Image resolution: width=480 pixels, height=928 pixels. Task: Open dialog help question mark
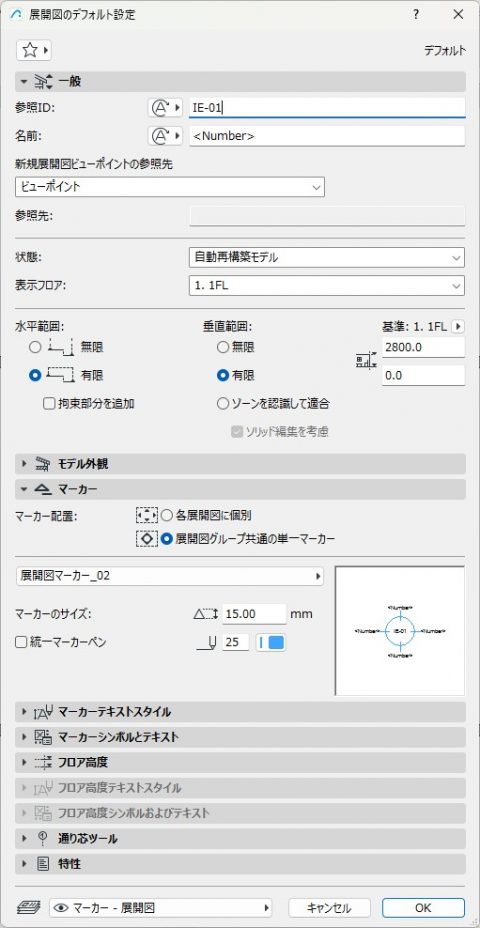coord(417,15)
